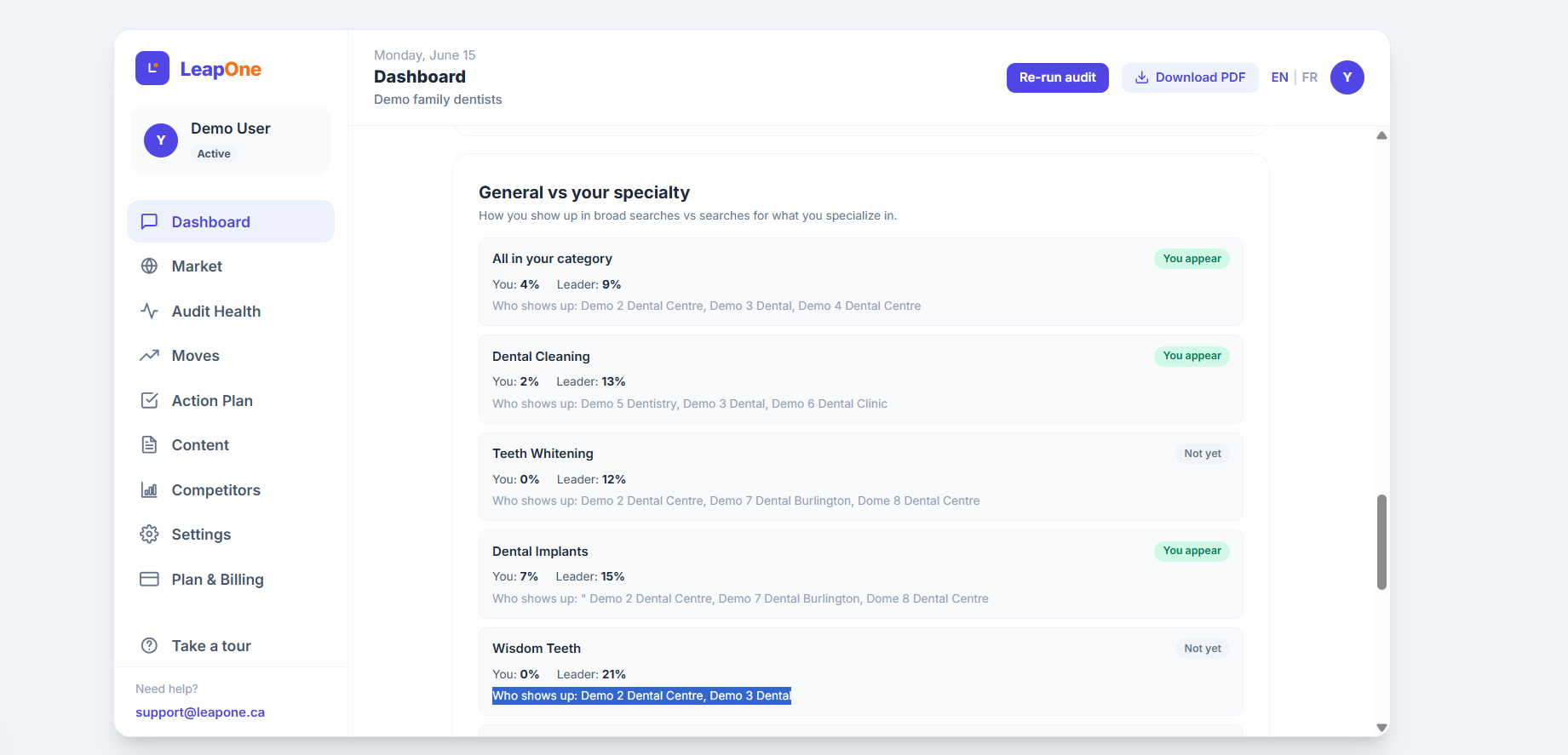The image size is (1568, 755).
Task: Click the Demo family dentists subtitle
Action: pos(438,100)
